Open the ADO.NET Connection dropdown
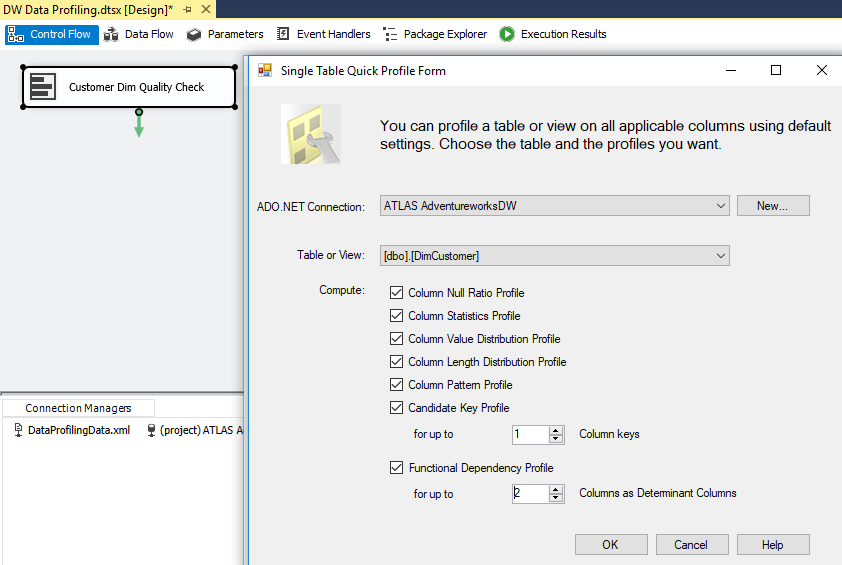 pyautogui.click(x=721, y=206)
